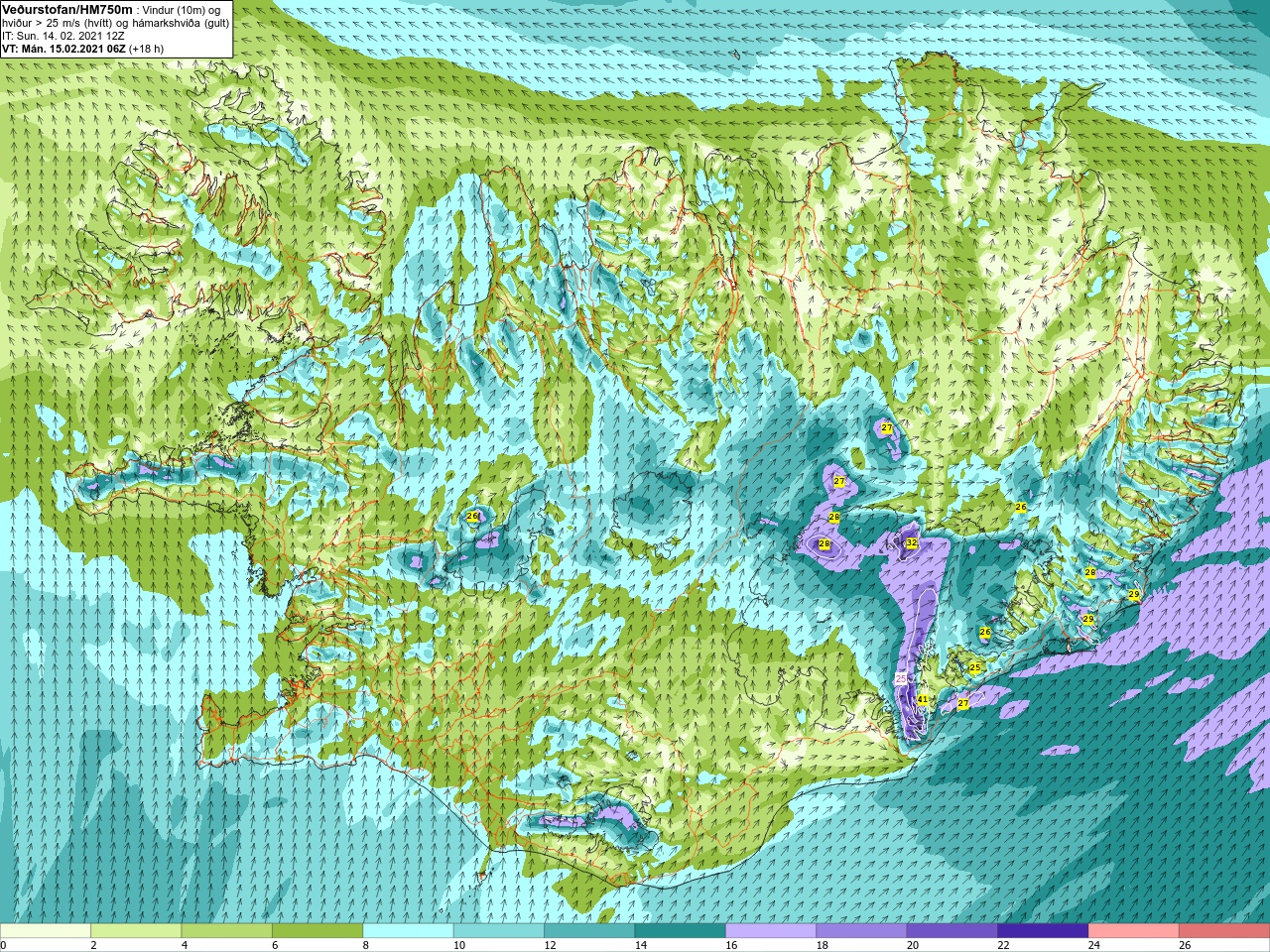Click the isolated yellow 26 label in west Iceland
1270x952 pixels.
[x=472, y=516]
